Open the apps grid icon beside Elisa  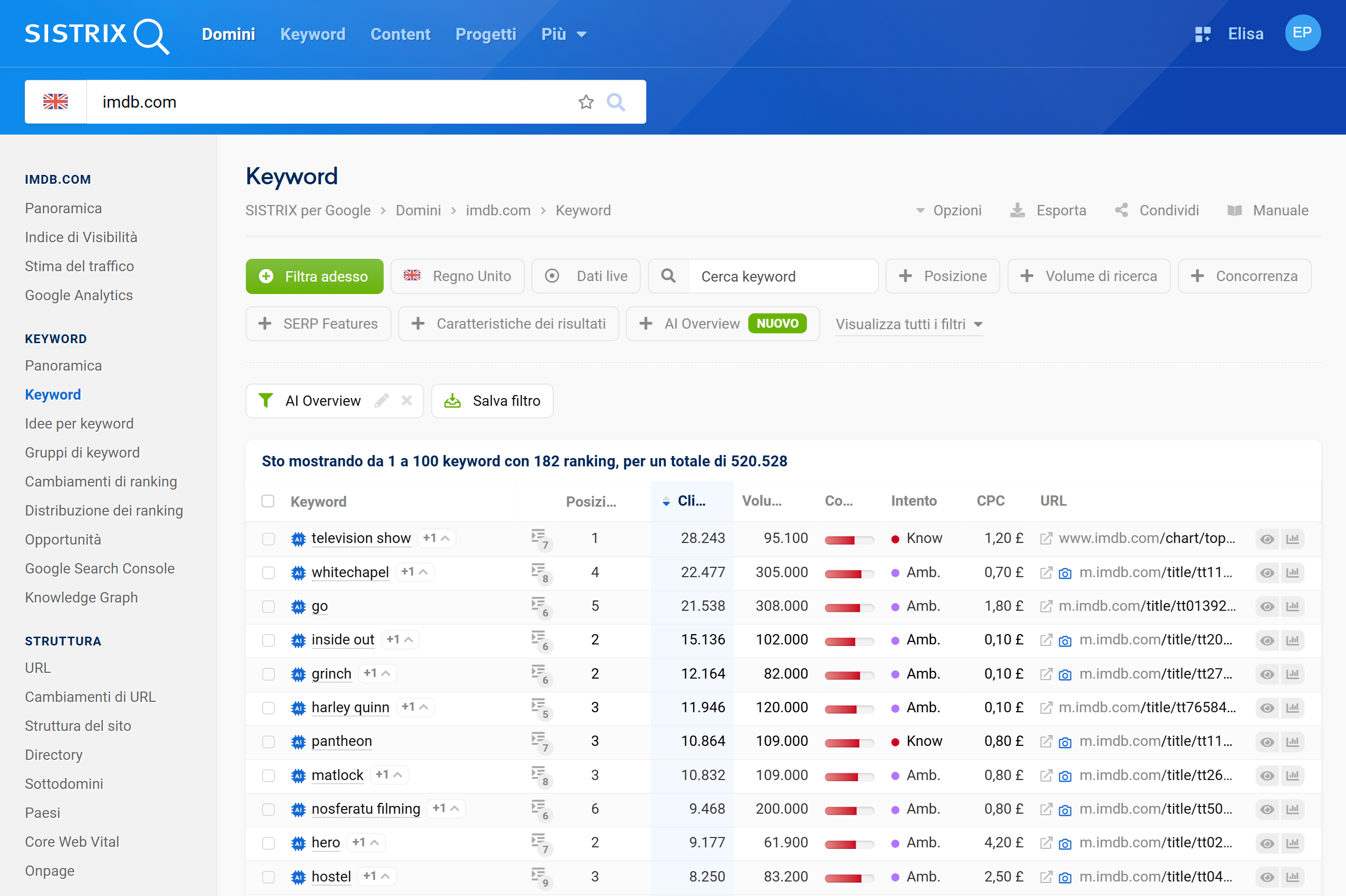(x=1203, y=34)
